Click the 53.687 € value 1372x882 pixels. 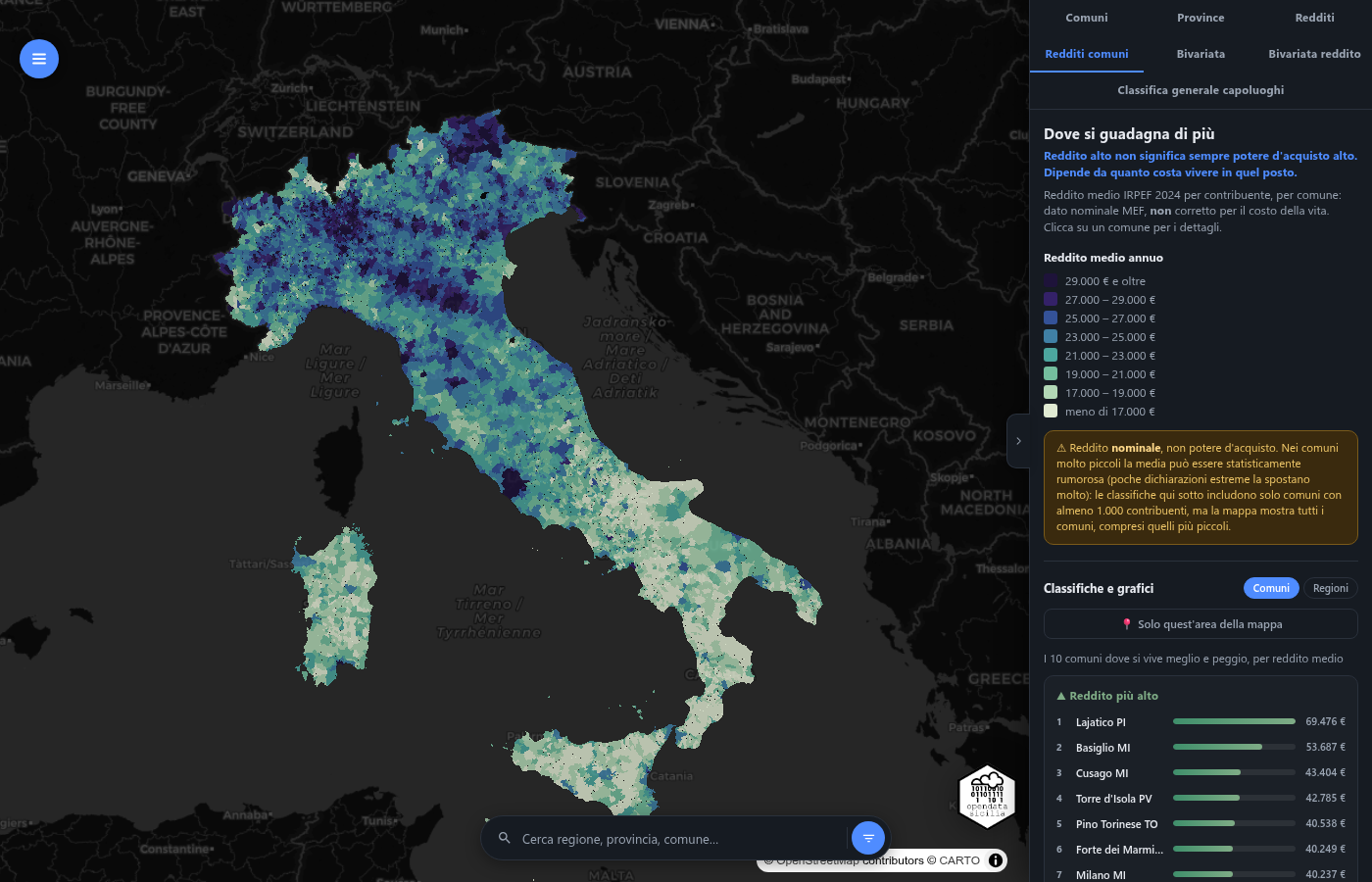click(1325, 747)
